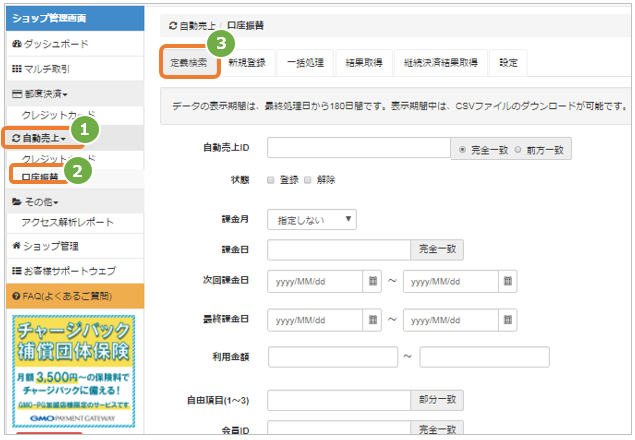Focus the 利用金額 minimum field
Screen dimensions: 635x440
[x=333, y=357]
